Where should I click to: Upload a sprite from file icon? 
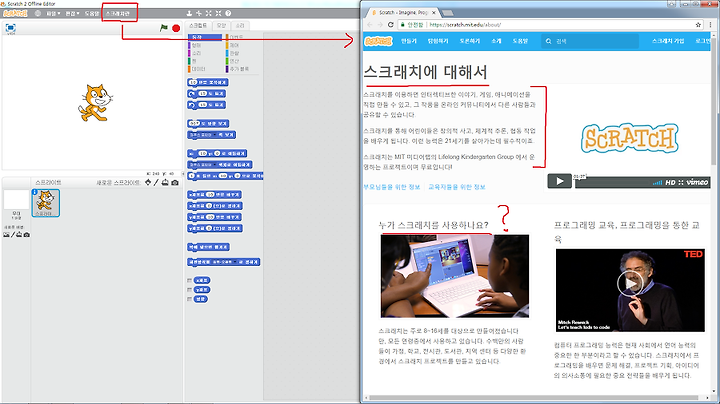point(165,182)
